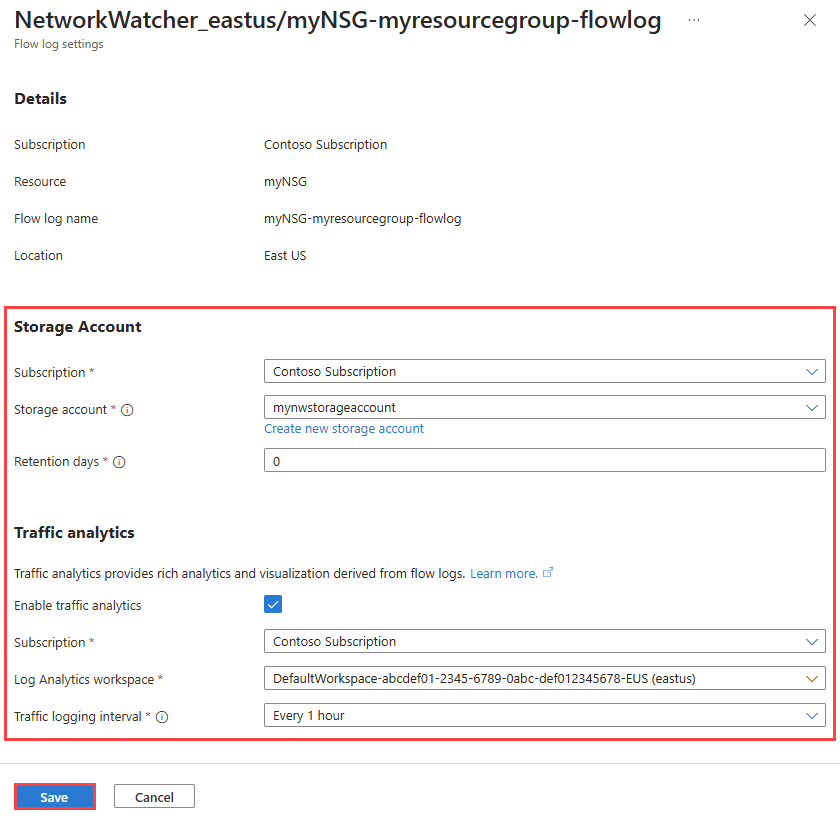Image resolution: width=840 pixels, height=823 pixels.
Task: Click the Flow log settings subtitle
Action: click(x=59, y=44)
